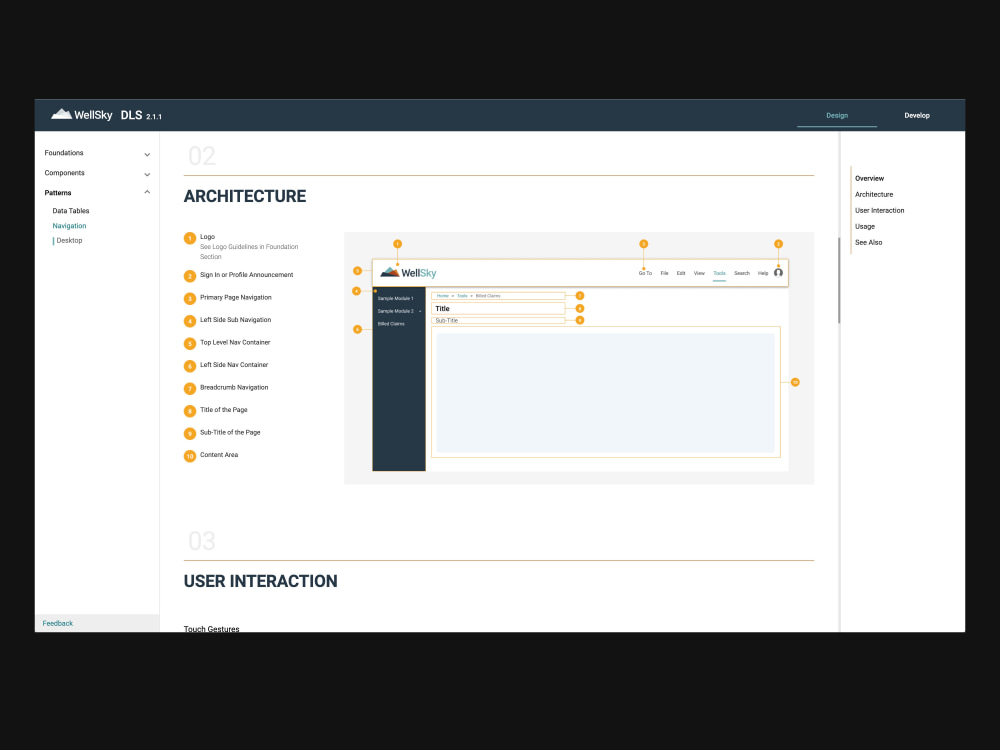Click the profile avatar icon in the diagram
This screenshot has height=750, width=1000.
[778, 273]
